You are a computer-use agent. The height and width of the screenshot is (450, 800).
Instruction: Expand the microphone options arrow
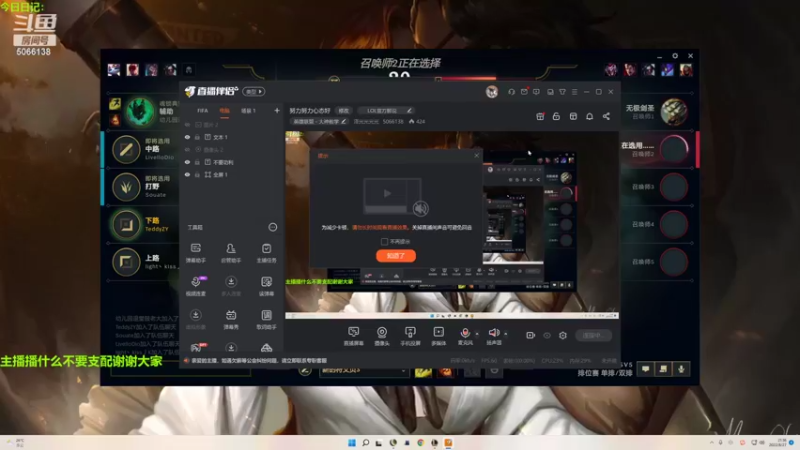[x=477, y=334]
